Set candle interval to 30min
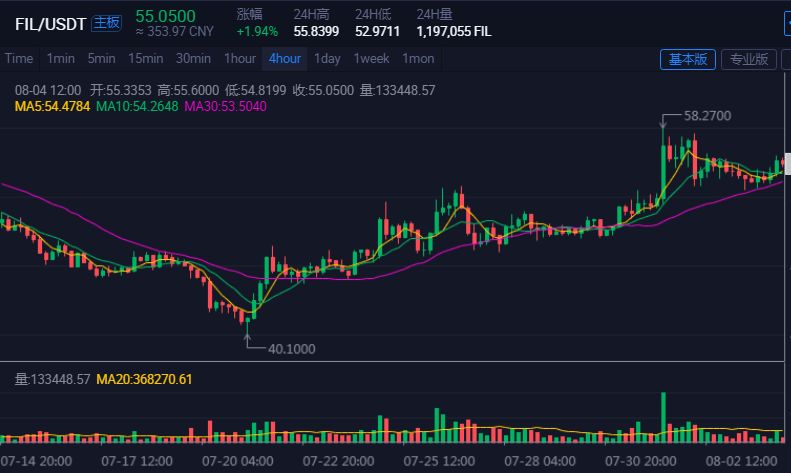 [193, 58]
